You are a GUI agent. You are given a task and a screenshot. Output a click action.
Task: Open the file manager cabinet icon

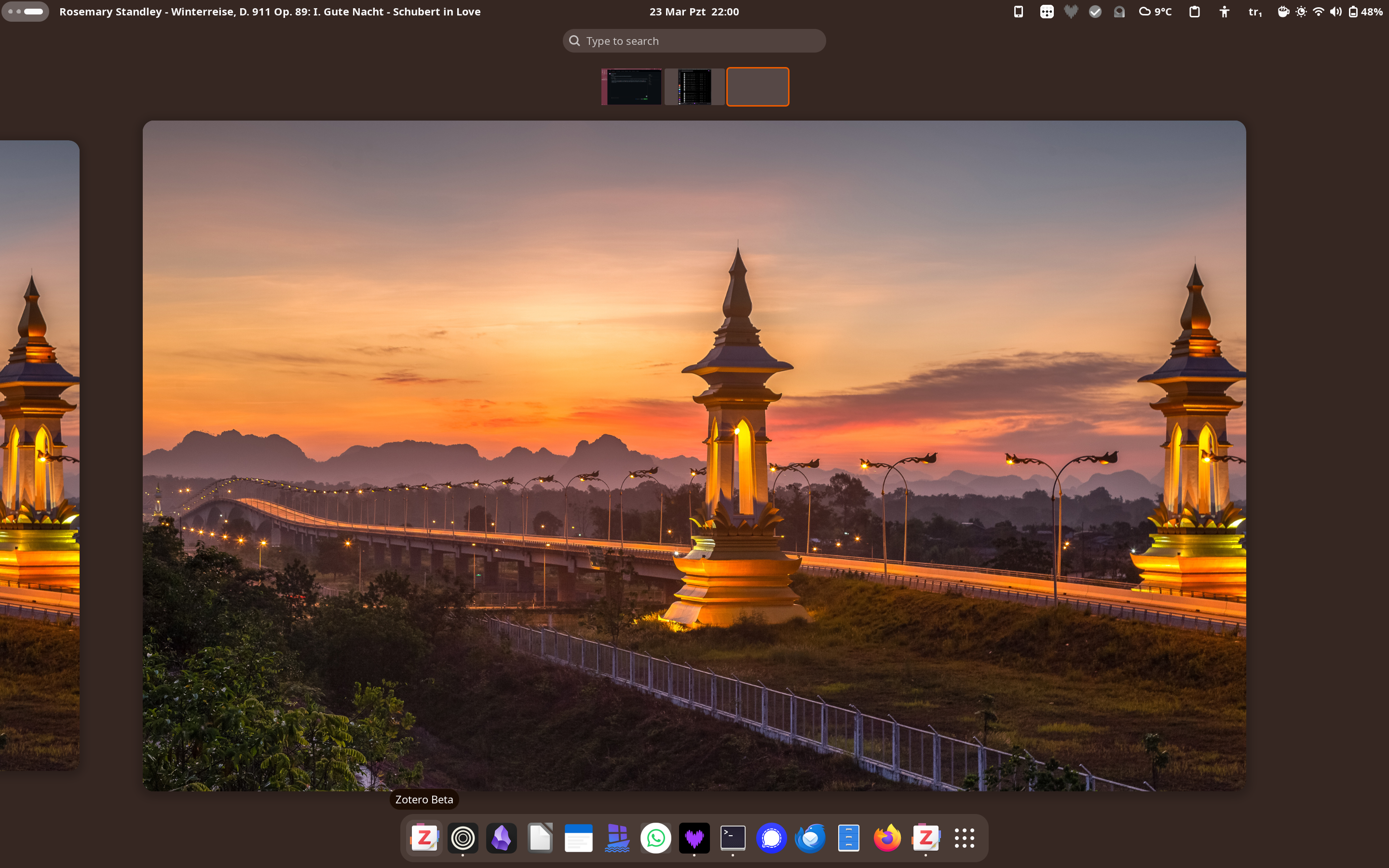point(848,838)
